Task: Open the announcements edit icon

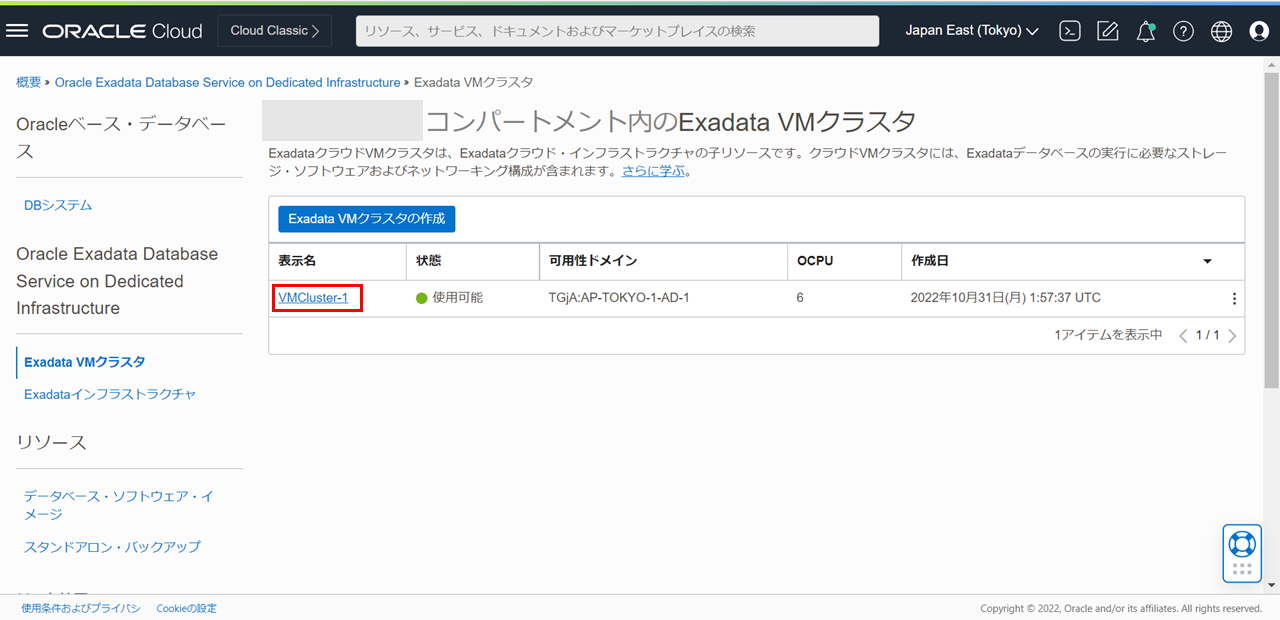Action: 1108,31
